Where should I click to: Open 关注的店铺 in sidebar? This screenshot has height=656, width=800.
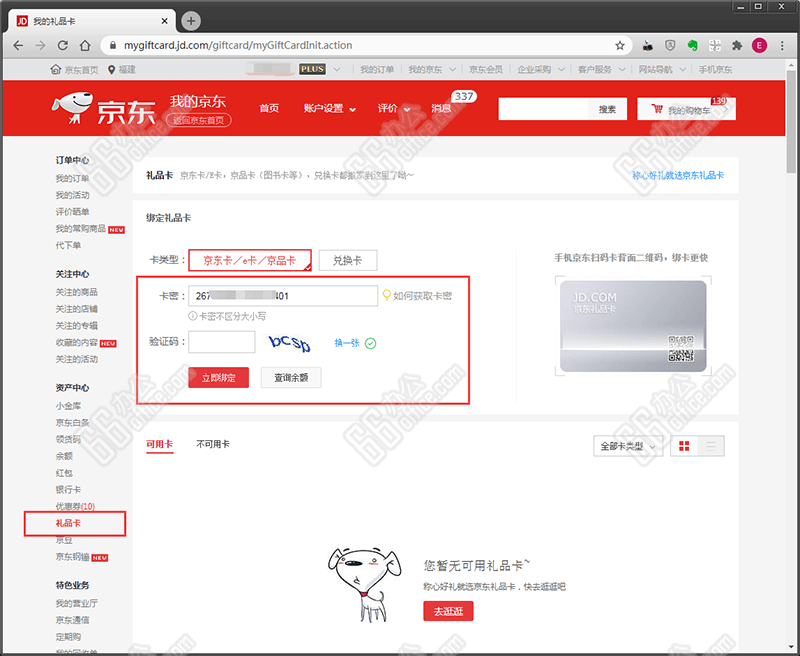click(76, 309)
